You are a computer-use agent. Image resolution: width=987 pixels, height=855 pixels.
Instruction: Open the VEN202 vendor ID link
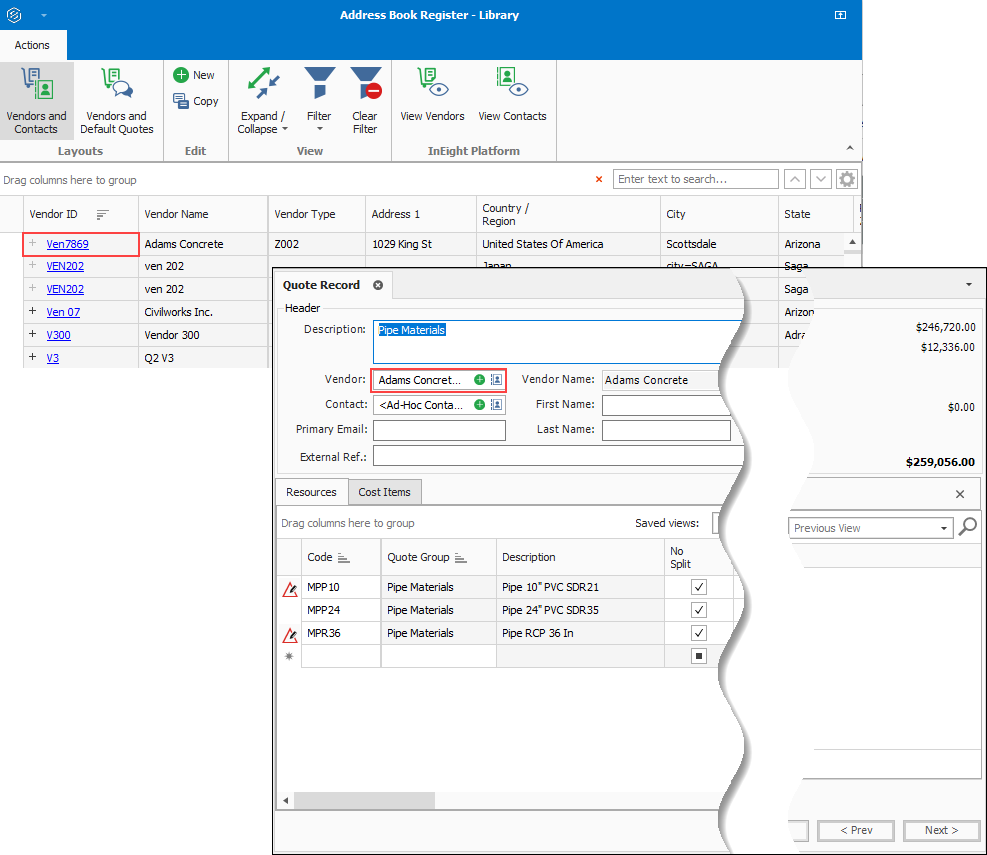tap(65, 267)
